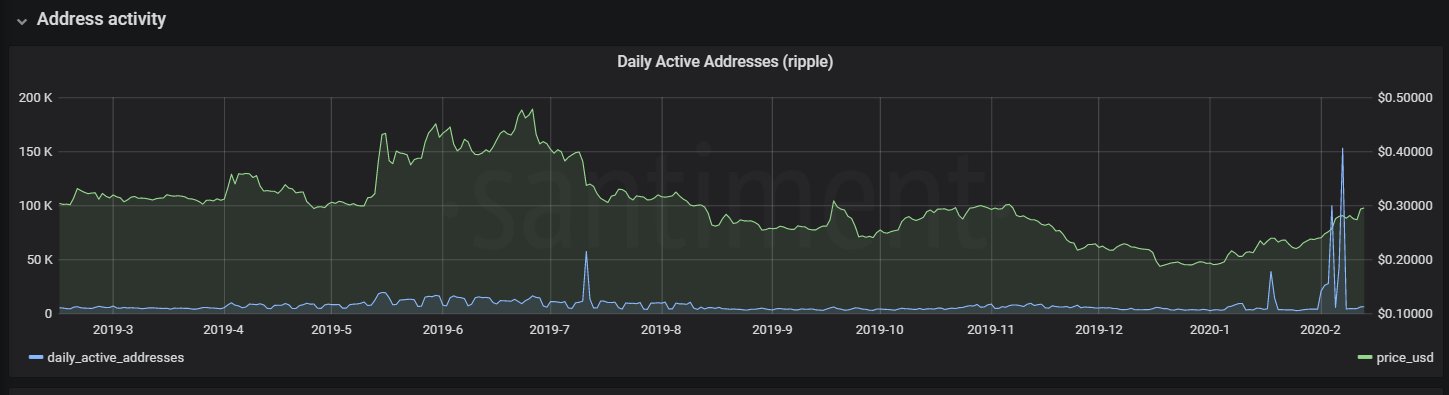The height and width of the screenshot is (395, 1449).
Task: Click the 2019-7 x-axis label
Action: point(549,328)
